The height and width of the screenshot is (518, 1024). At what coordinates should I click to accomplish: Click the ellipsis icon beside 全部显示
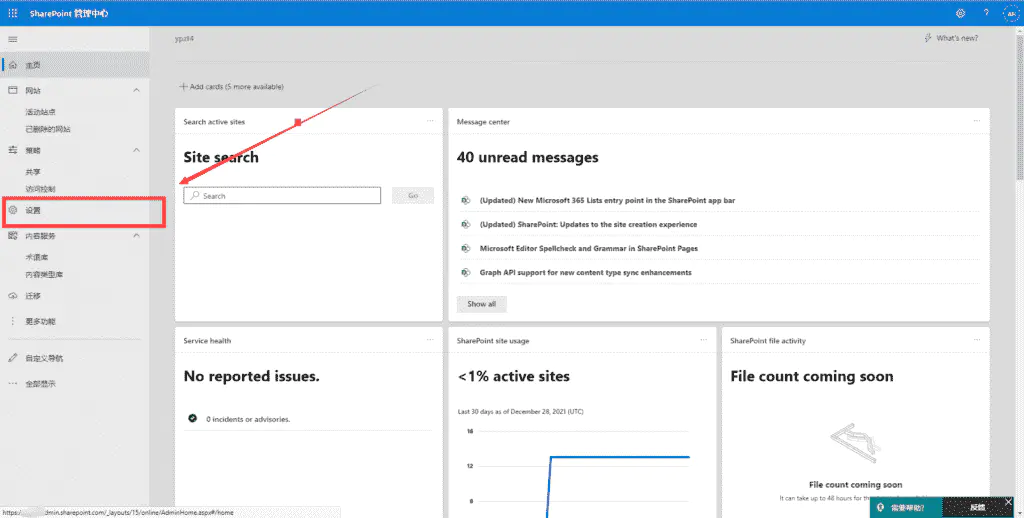(12, 383)
